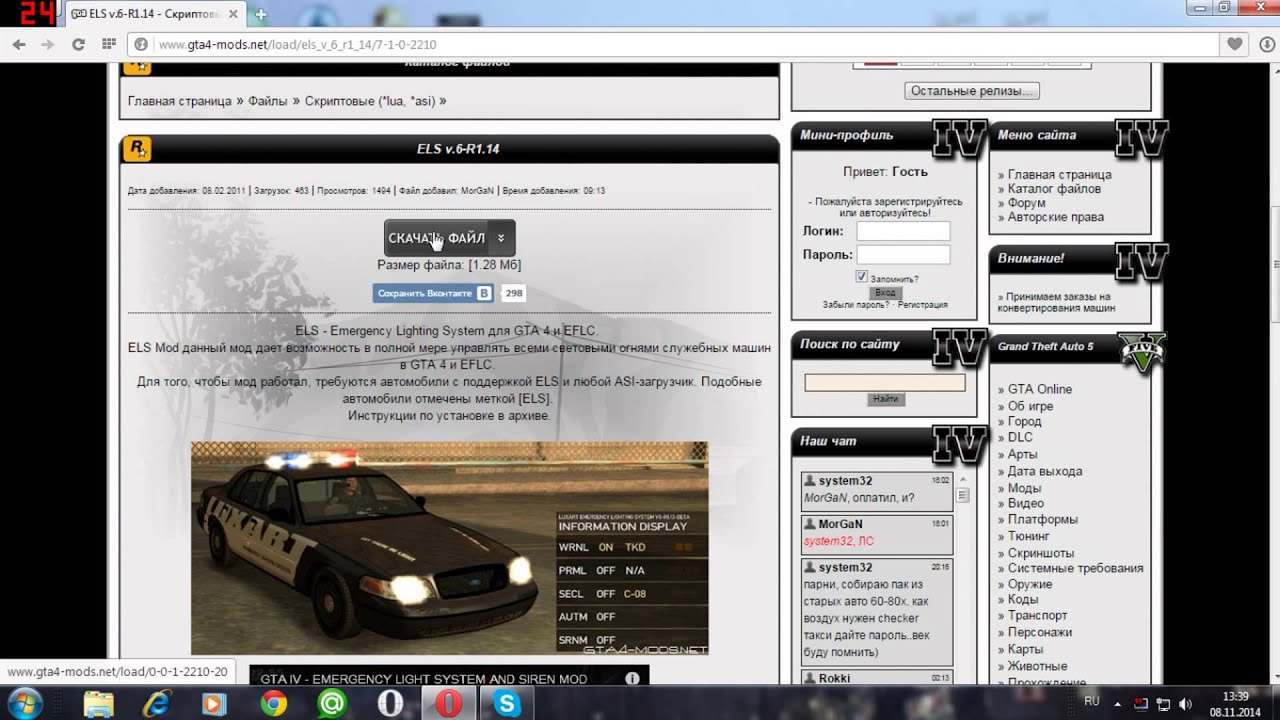Click the RU language indicator
Viewport: 1280px width, 720px height.
[1093, 702]
